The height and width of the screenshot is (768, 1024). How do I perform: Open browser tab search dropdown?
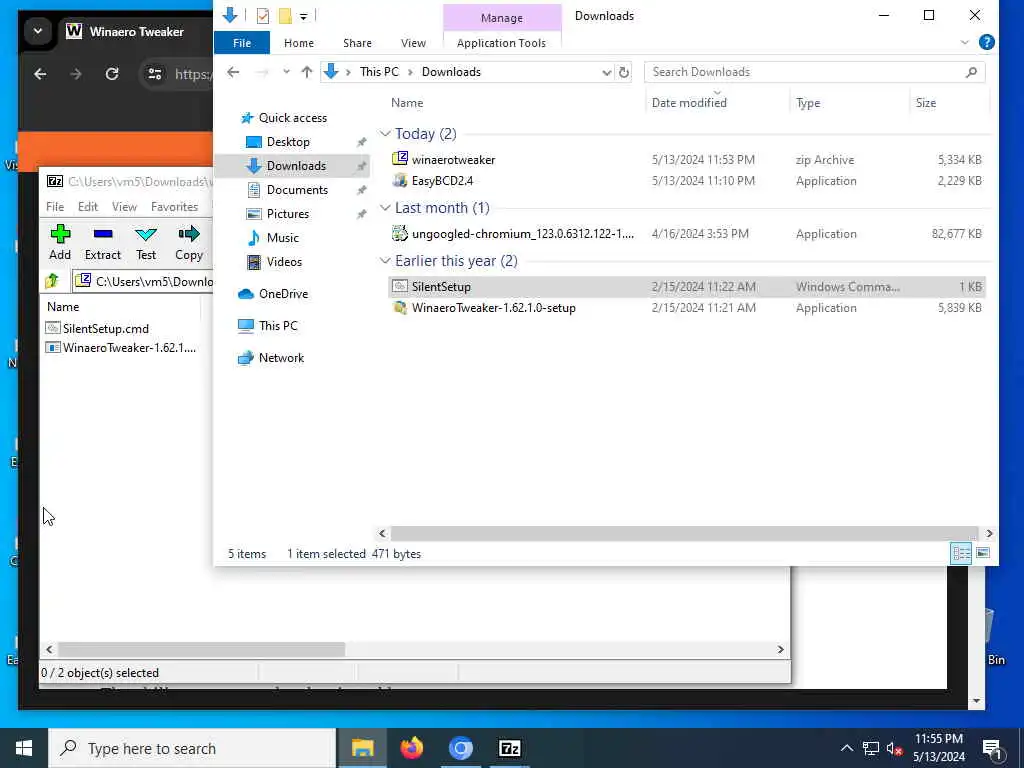(x=38, y=31)
